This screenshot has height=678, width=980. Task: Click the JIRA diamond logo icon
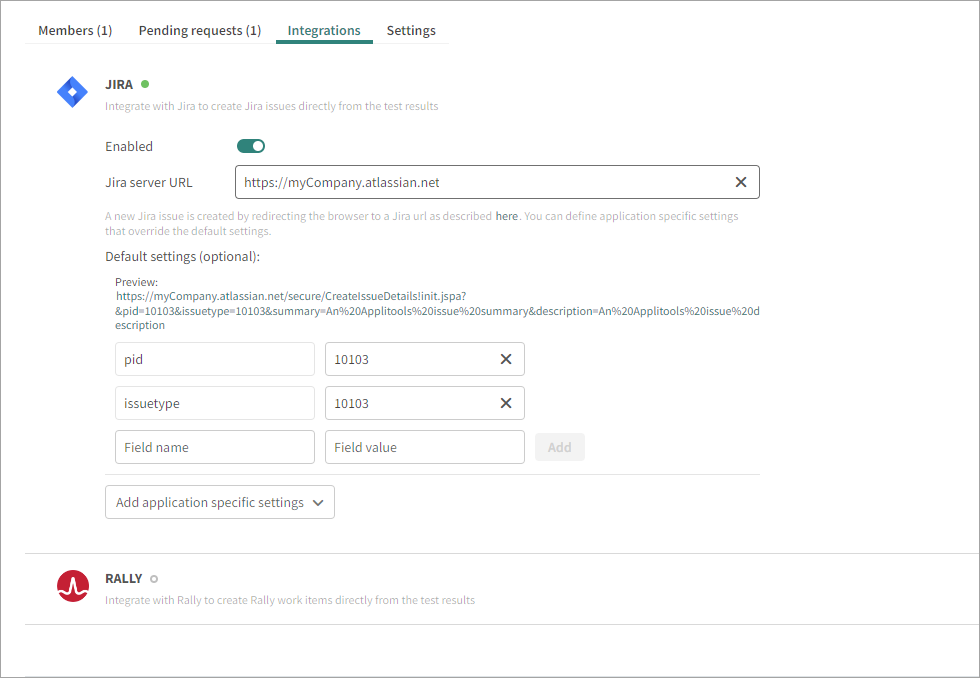[x=72, y=92]
